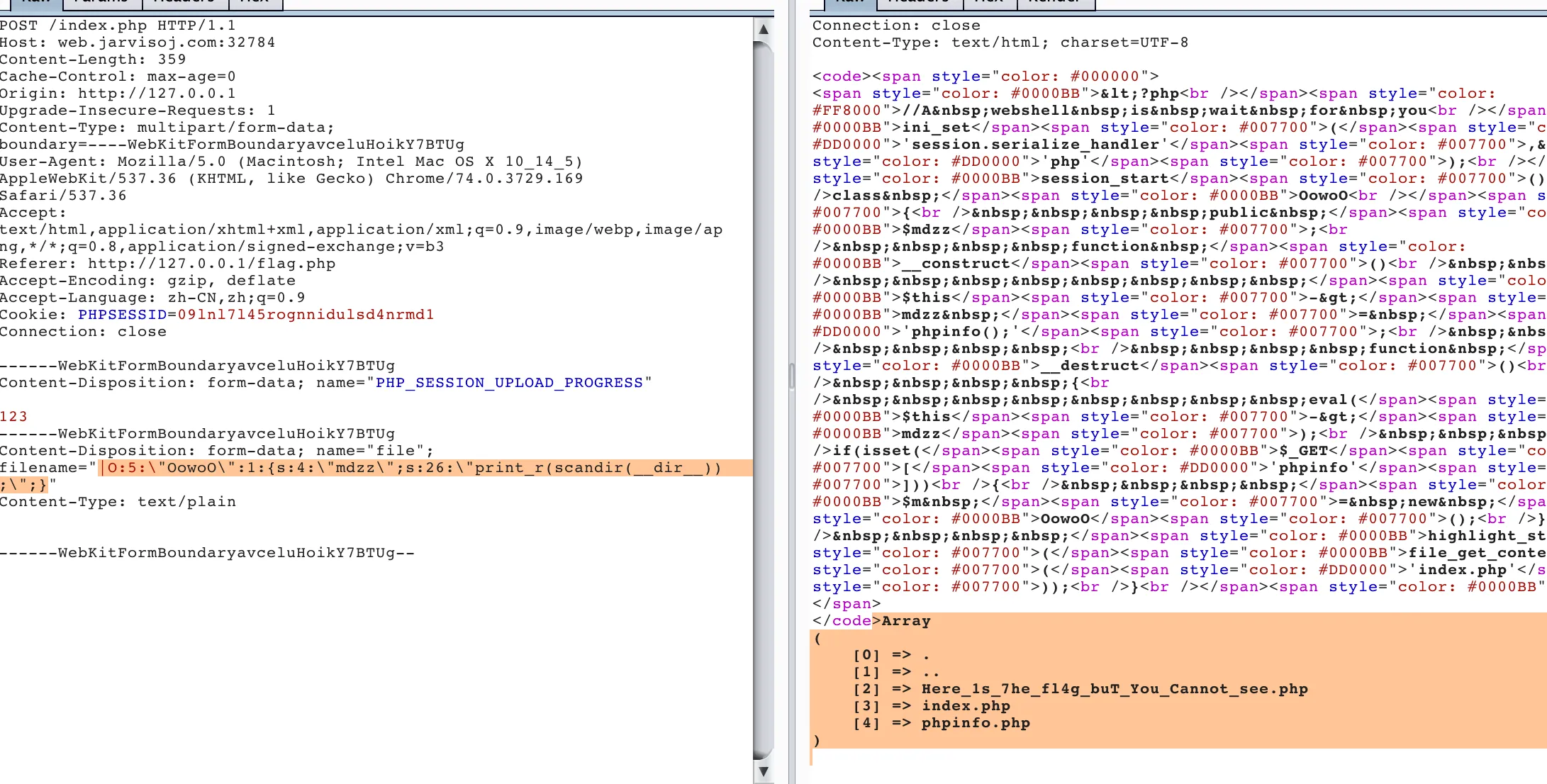1547x784 pixels.
Task: Click the Host web.jarvisoj.com header line
Action: (x=138, y=43)
